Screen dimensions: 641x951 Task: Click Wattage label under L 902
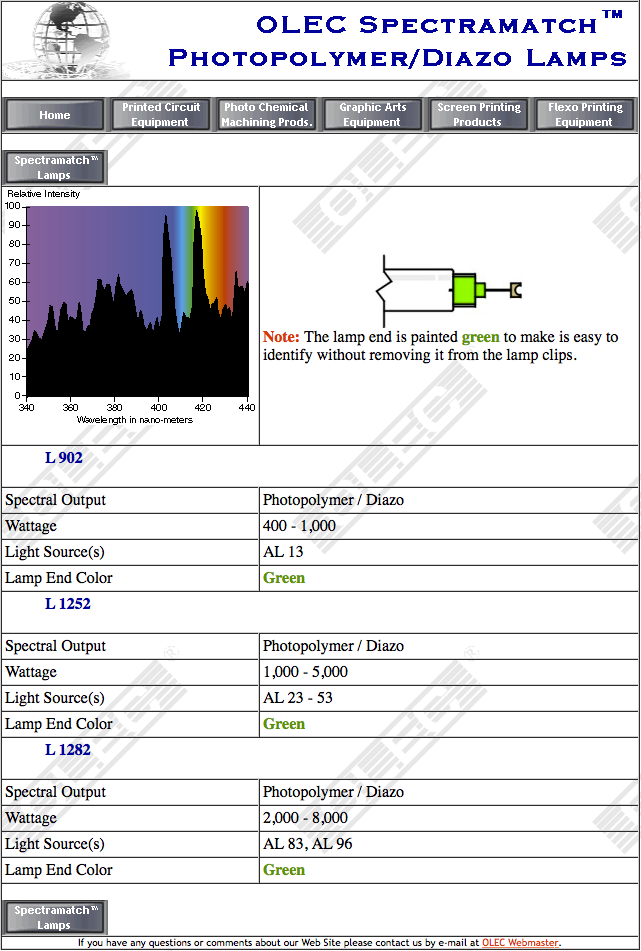pos(31,526)
